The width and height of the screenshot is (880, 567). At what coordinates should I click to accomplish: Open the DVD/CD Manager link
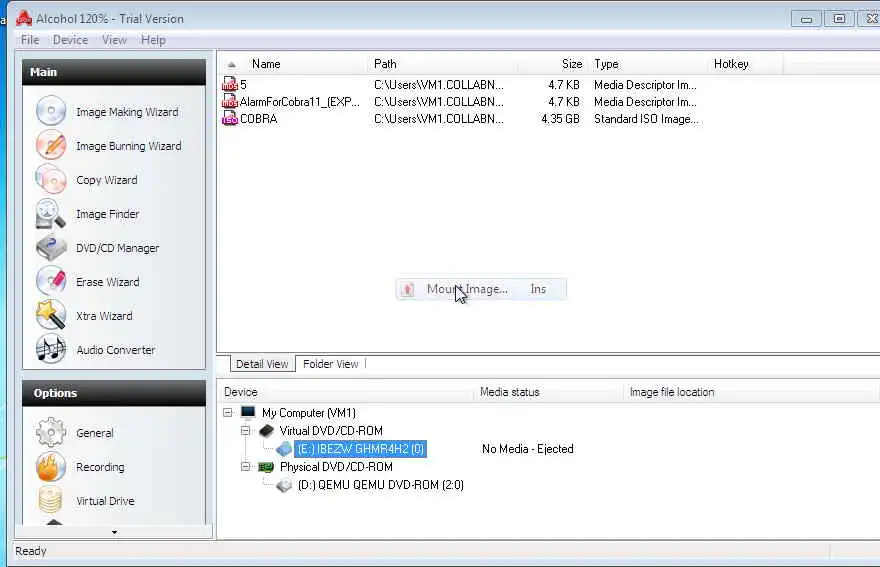coord(118,248)
